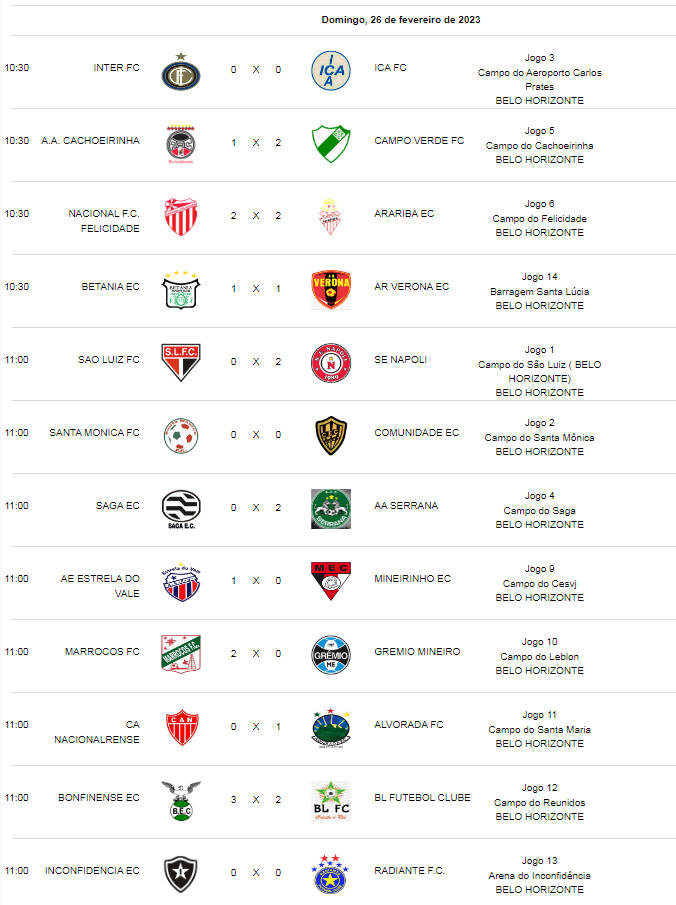Open the Gremio Mineiro round crest
Image resolution: width=676 pixels, height=905 pixels.
(x=331, y=655)
